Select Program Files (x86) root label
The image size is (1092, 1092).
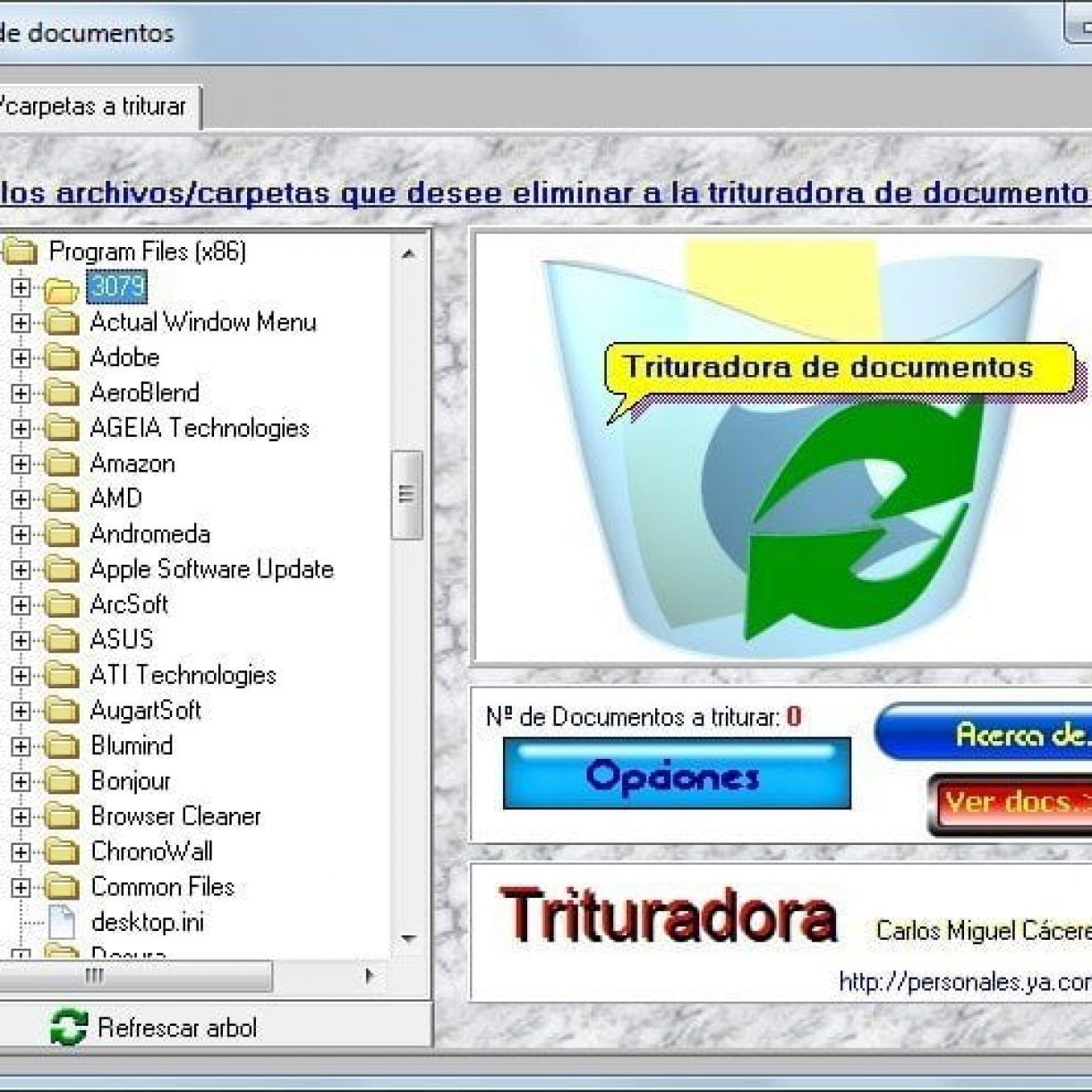[148, 252]
